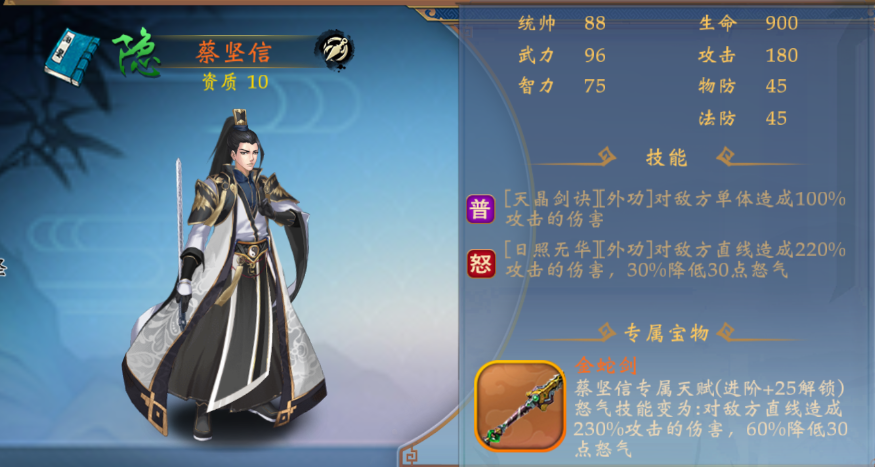Click the 专属宝物 section header

666,333
